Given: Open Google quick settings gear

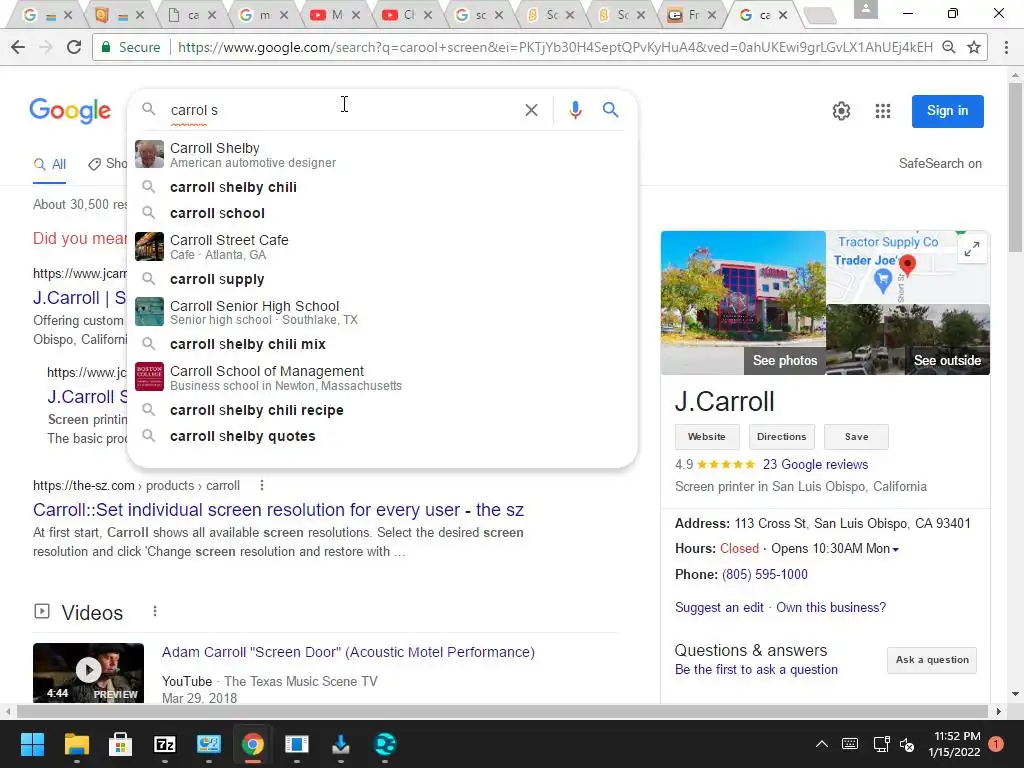Looking at the screenshot, I should tap(841, 111).
